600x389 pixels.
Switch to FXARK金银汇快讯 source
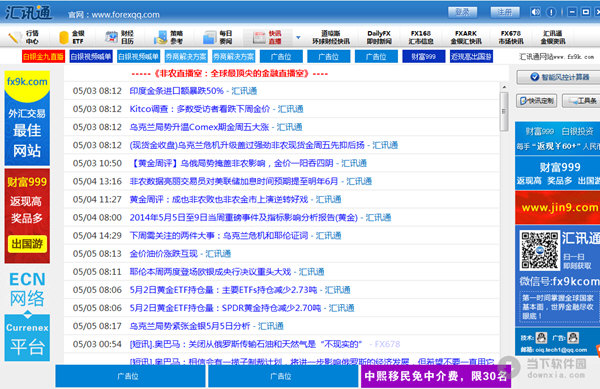(x=466, y=37)
